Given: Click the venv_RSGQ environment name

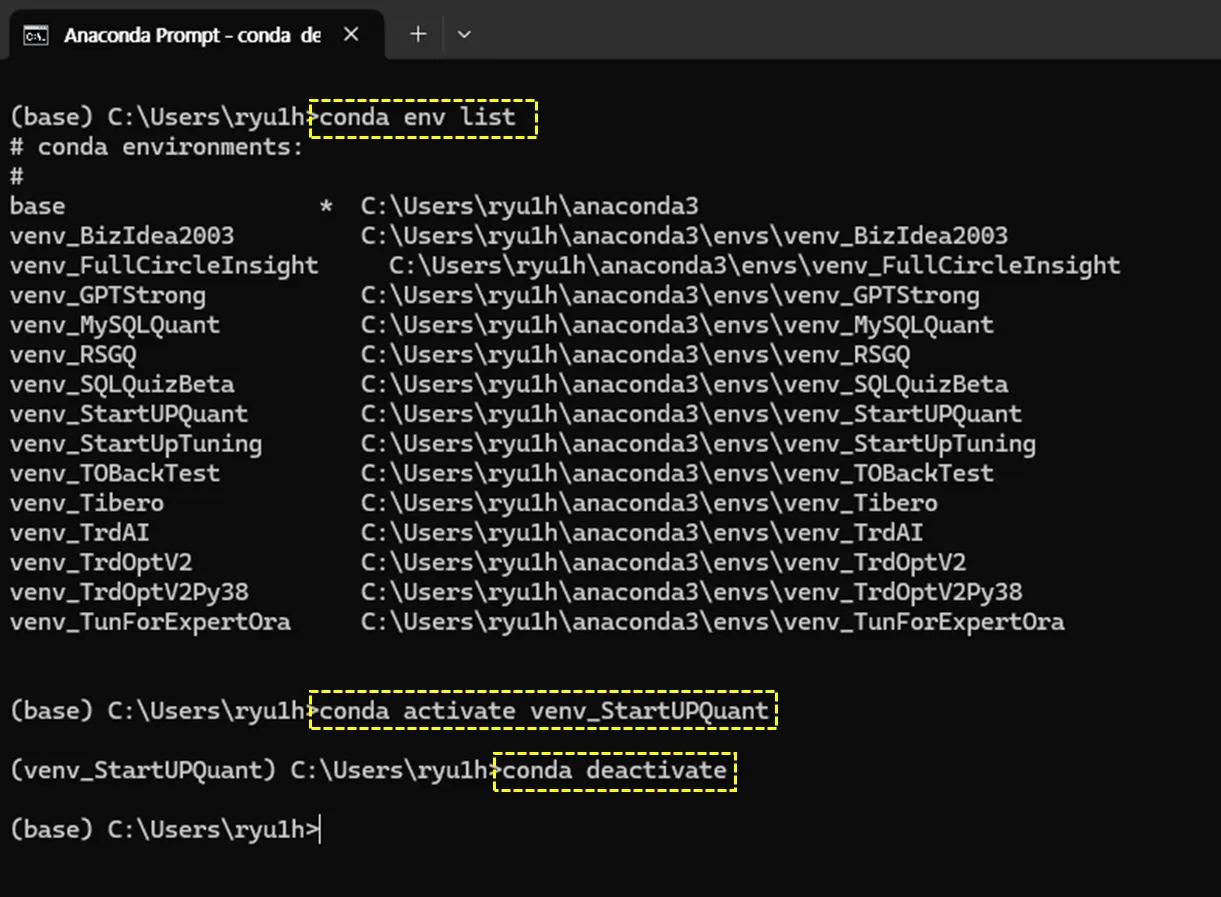Looking at the screenshot, I should point(73,355).
